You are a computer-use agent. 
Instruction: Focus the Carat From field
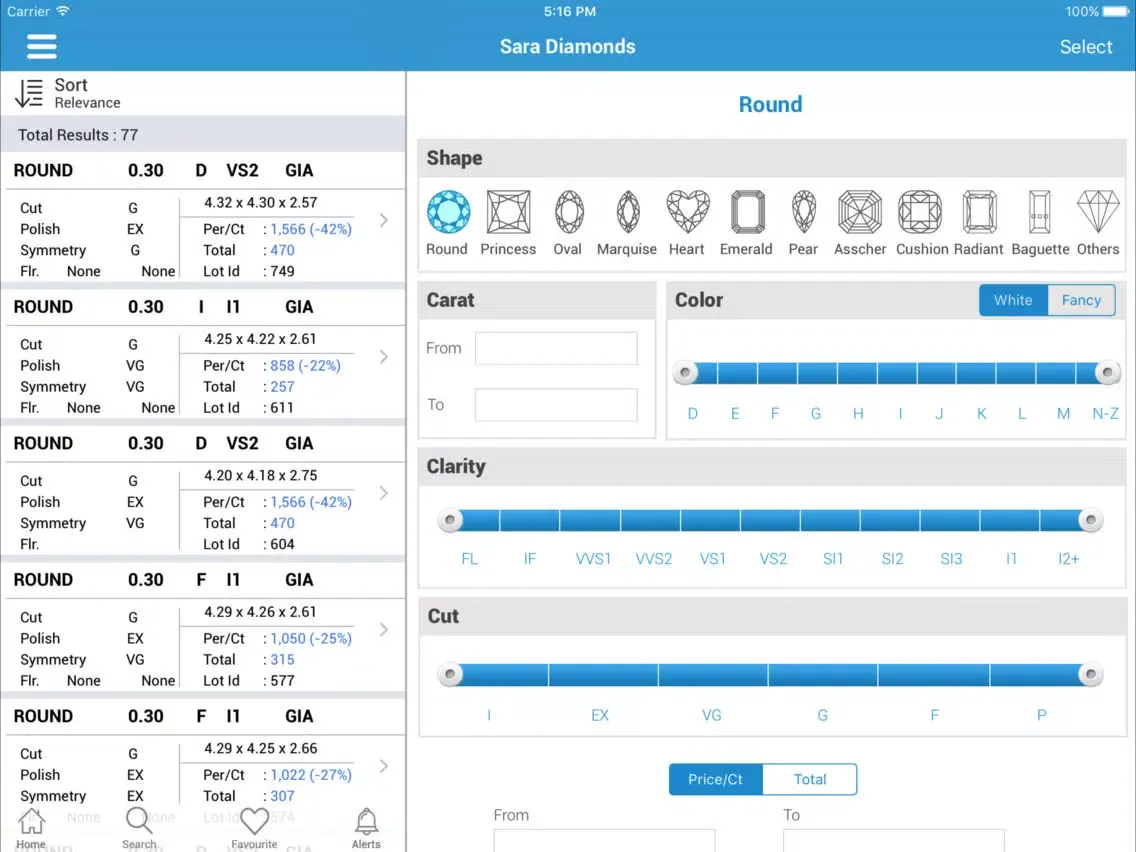point(556,348)
